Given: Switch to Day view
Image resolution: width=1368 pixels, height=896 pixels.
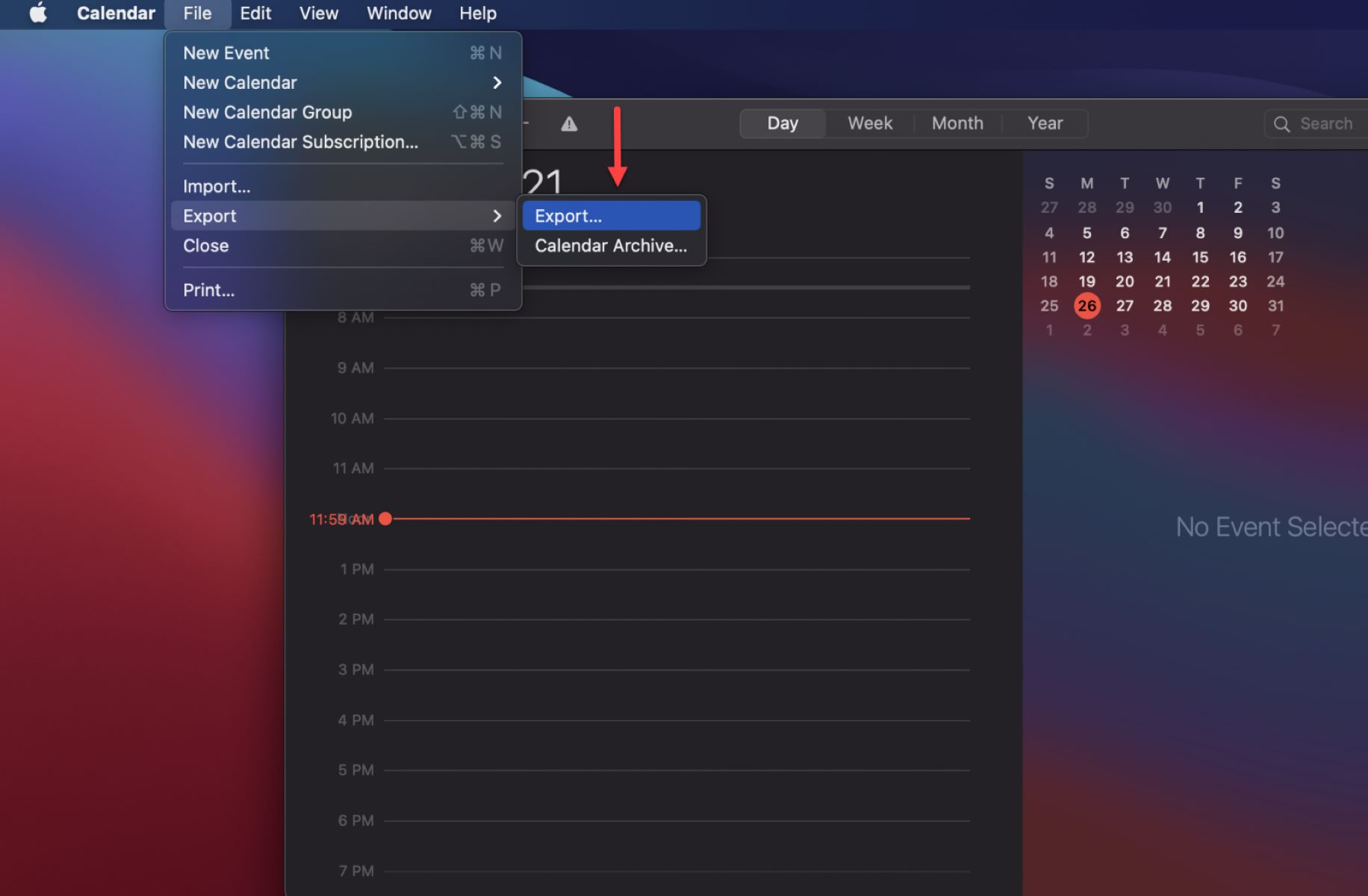Looking at the screenshot, I should (783, 123).
